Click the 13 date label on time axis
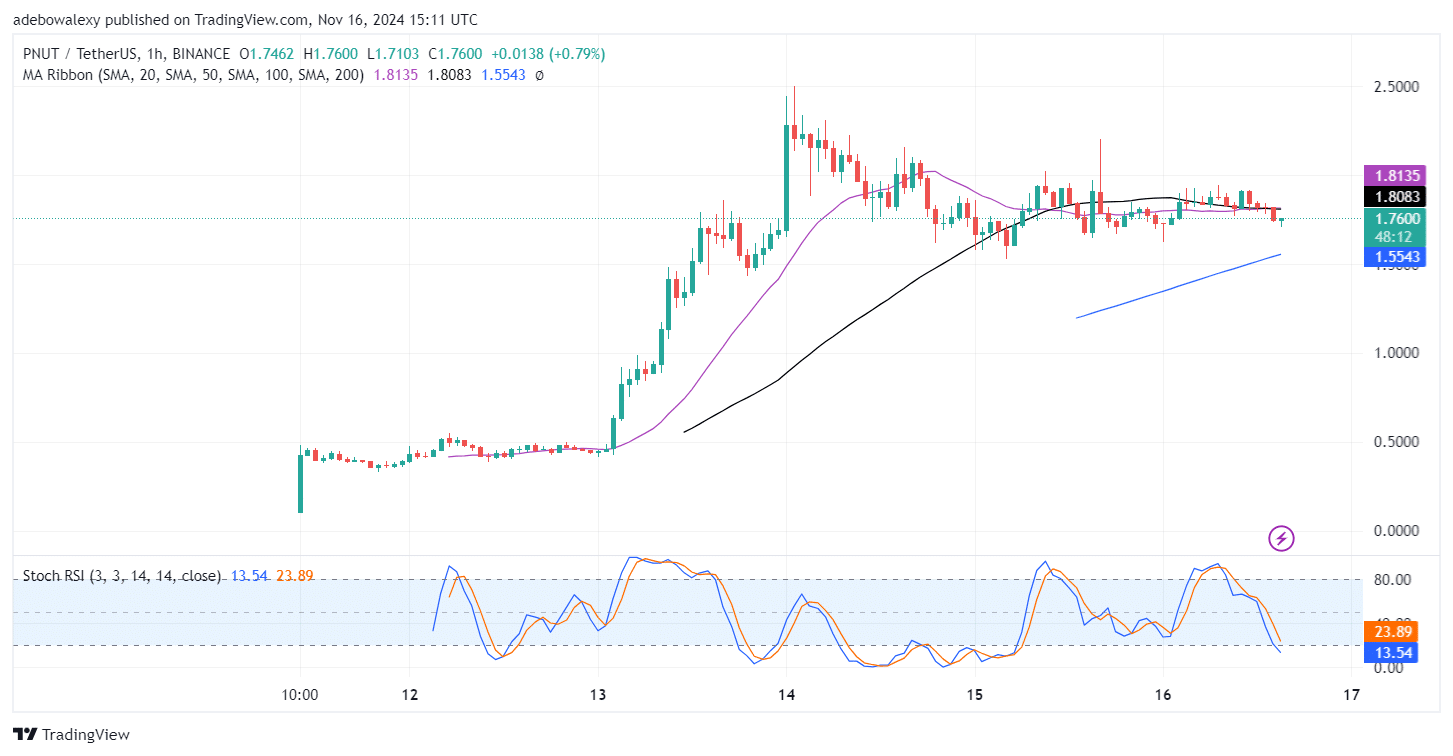1453x756 pixels. click(598, 695)
